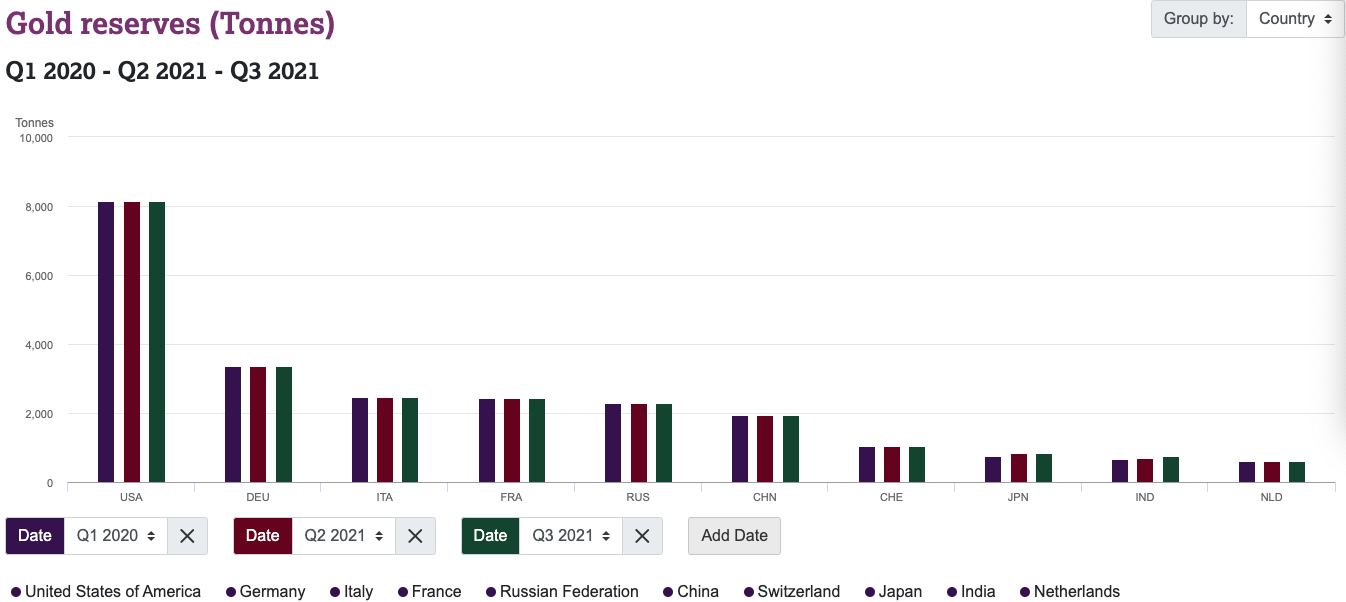Click the USA Q1 2020 purple bar
The height and width of the screenshot is (602, 1346).
[106, 342]
